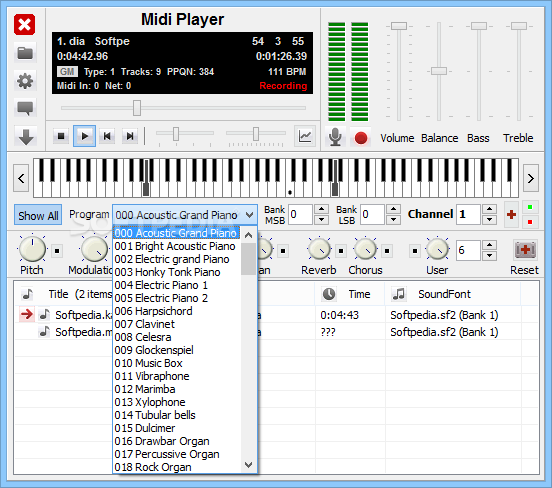Open the folder icon to load files
This screenshot has width=552, height=488.
tap(25, 53)
